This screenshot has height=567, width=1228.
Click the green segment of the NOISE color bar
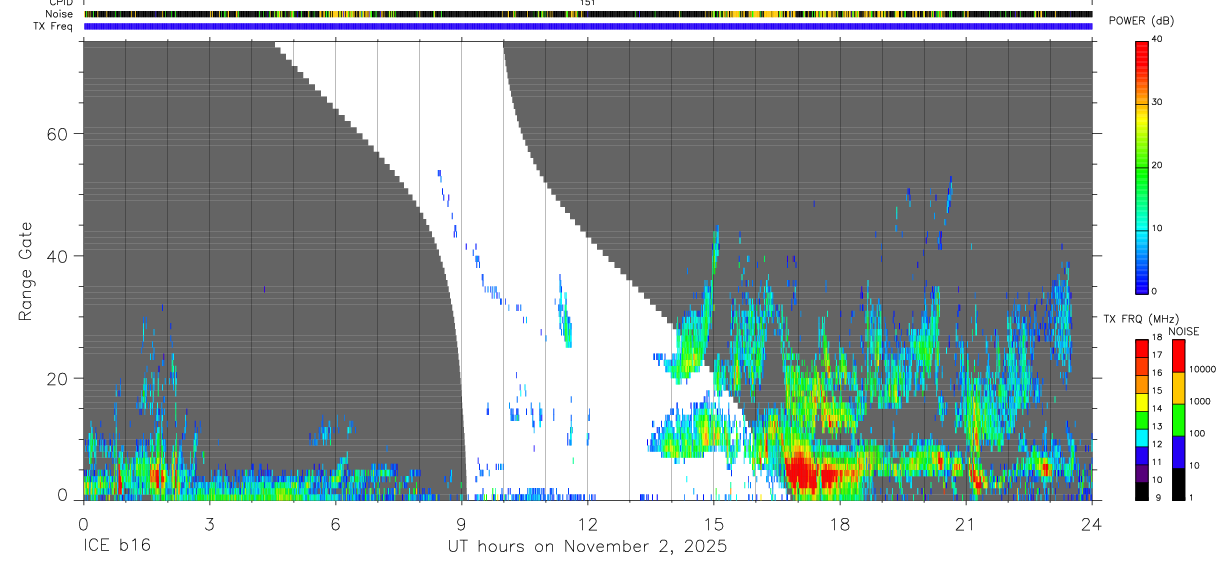[x=1178, y=419]
